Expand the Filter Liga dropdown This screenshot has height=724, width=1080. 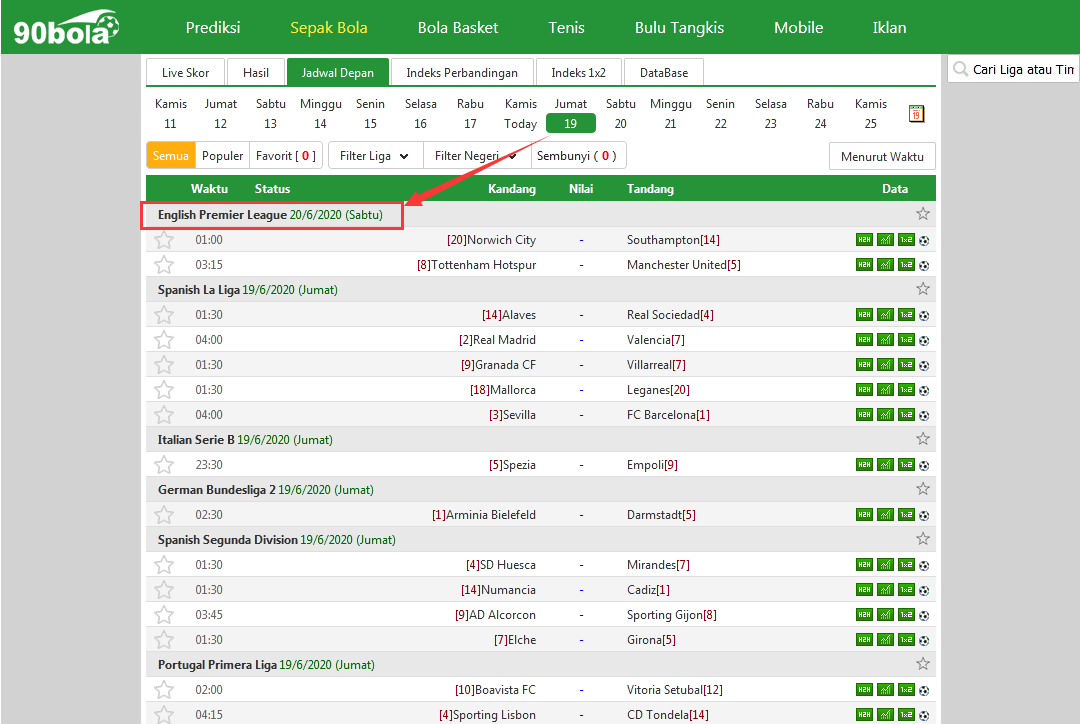[x=375, y=156]
